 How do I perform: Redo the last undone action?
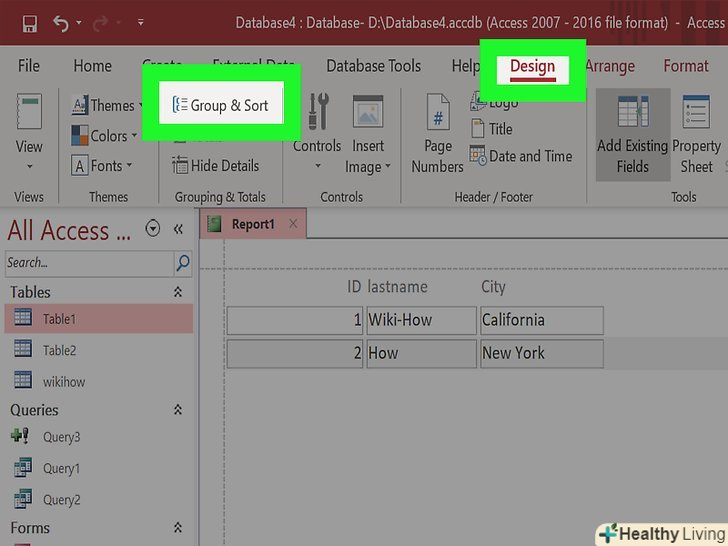[100, 23]
